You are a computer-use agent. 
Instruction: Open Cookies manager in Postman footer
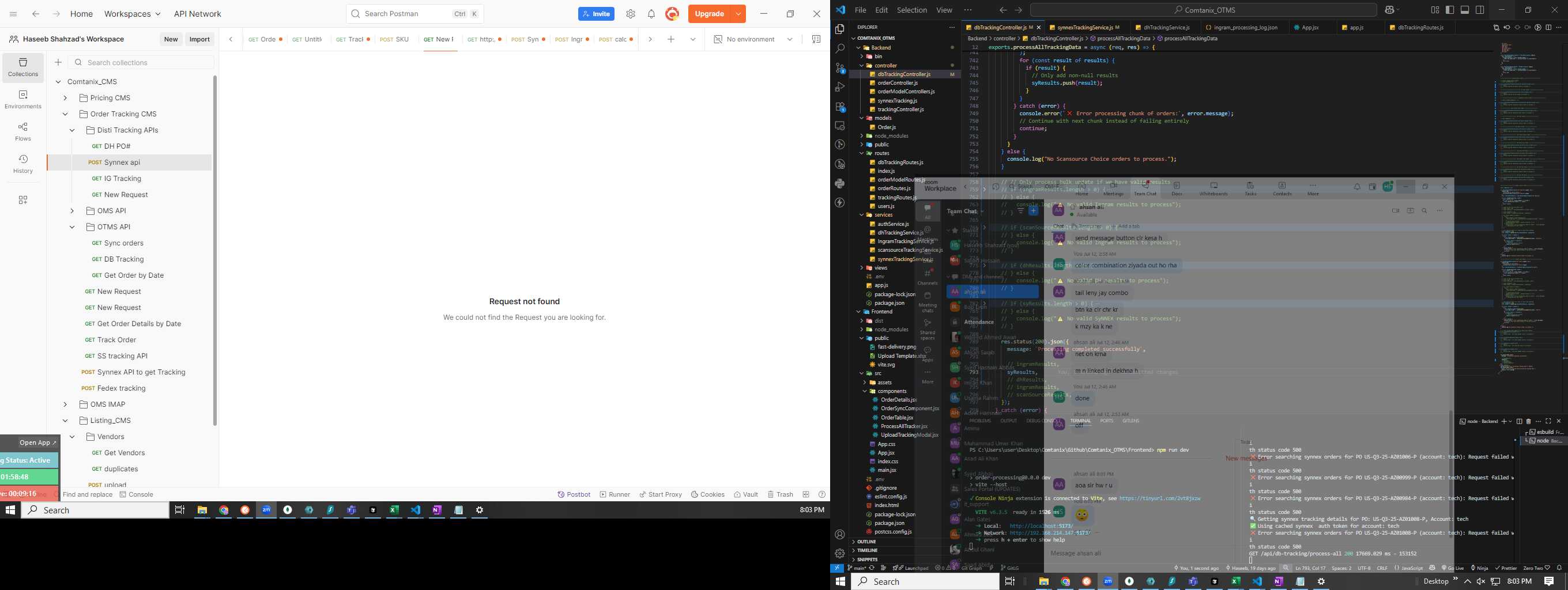click(x=707, y=494)
